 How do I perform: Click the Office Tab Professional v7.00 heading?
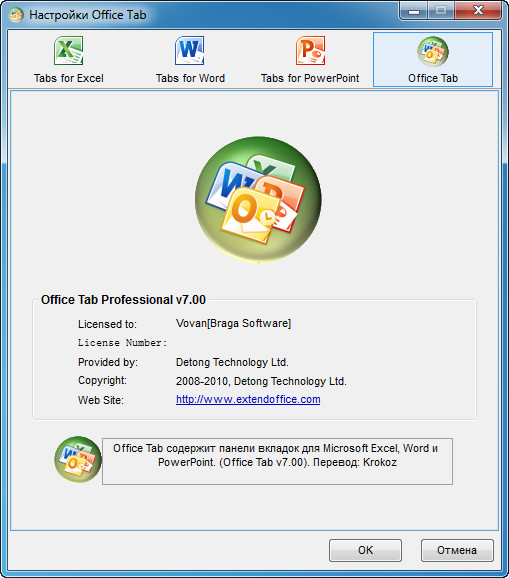click(123, 300)
